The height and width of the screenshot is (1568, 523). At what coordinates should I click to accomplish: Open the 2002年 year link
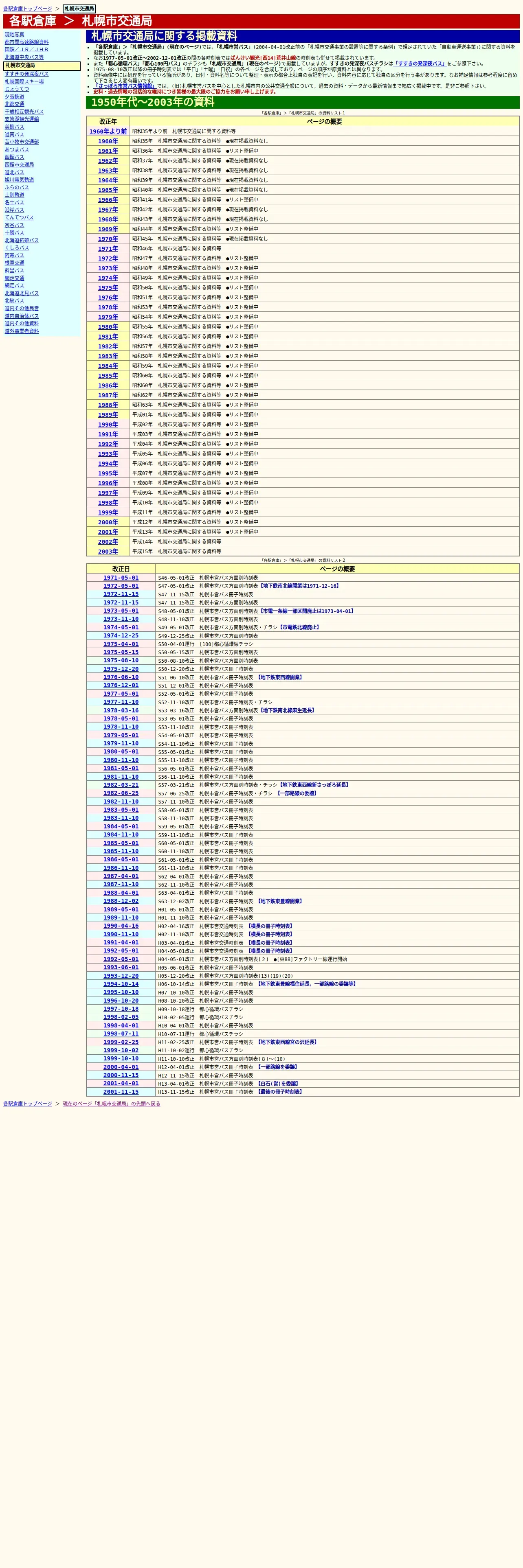pyautogui.click(x=108, y=542)
